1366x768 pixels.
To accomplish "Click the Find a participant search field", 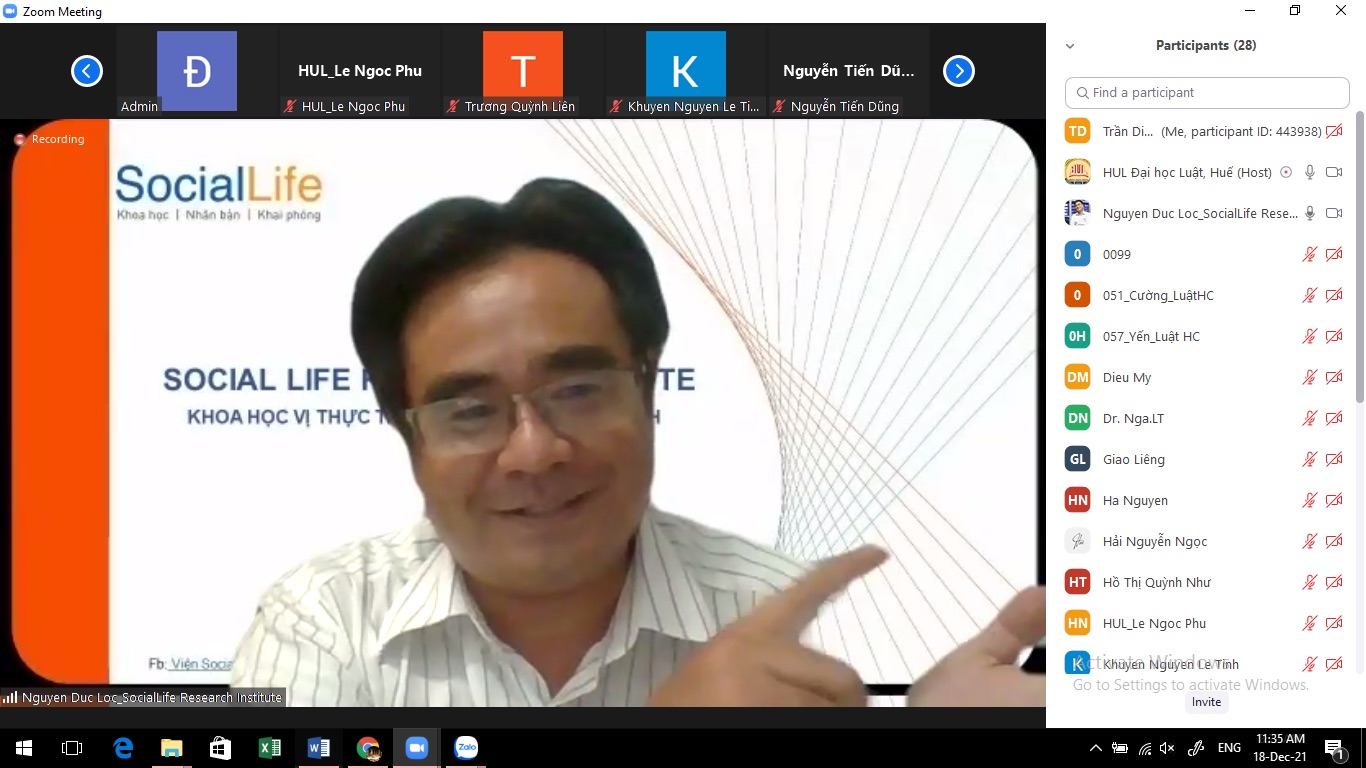I will [x=1207, y=93].
